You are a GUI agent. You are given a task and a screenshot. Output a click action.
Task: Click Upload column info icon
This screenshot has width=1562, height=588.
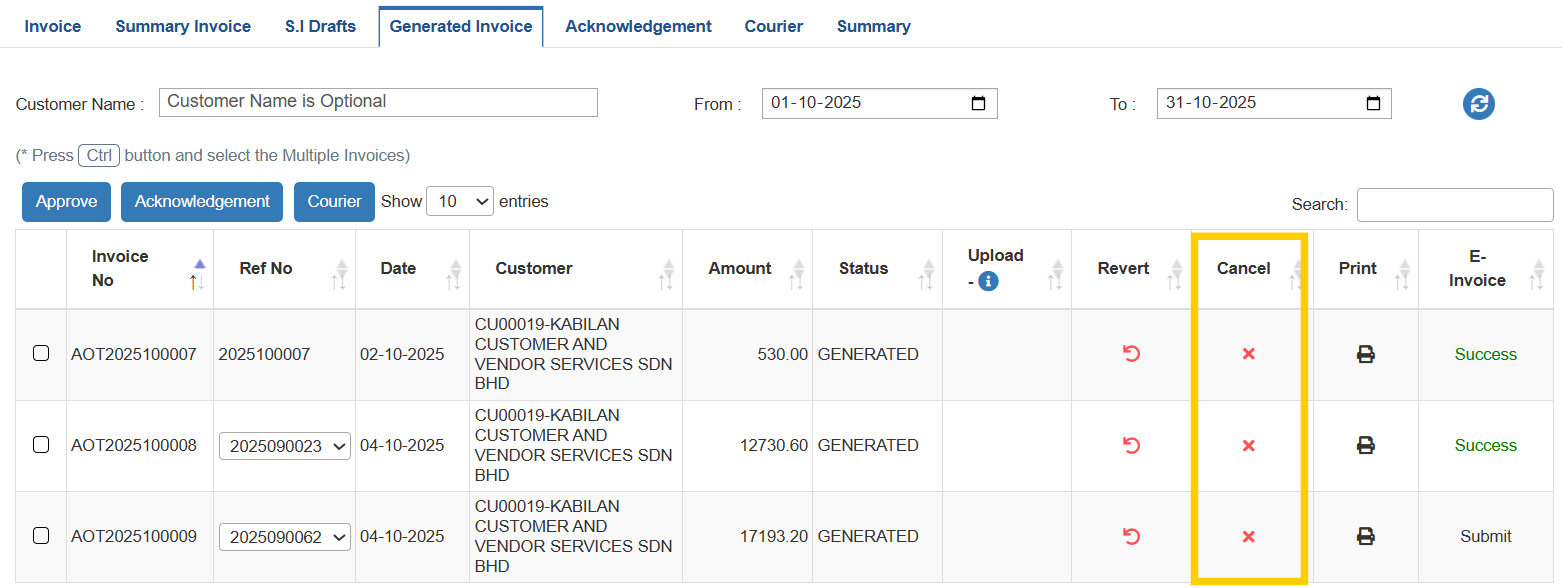pos(988,281)
